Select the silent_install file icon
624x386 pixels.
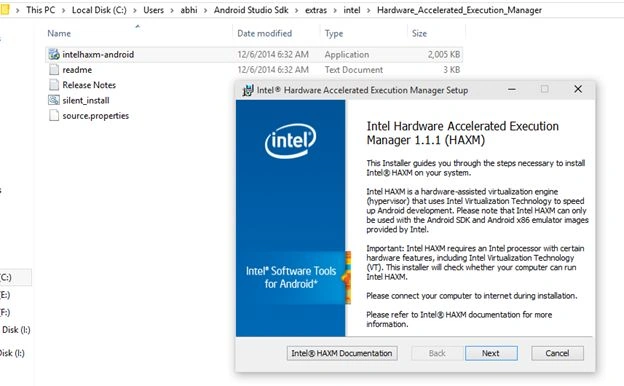point(54,100)
